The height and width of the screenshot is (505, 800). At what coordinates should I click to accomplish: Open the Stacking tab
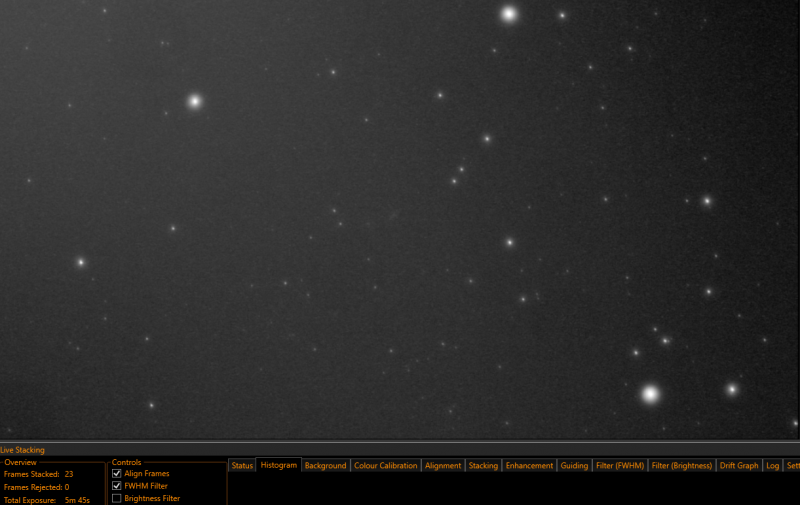point(483,465)
